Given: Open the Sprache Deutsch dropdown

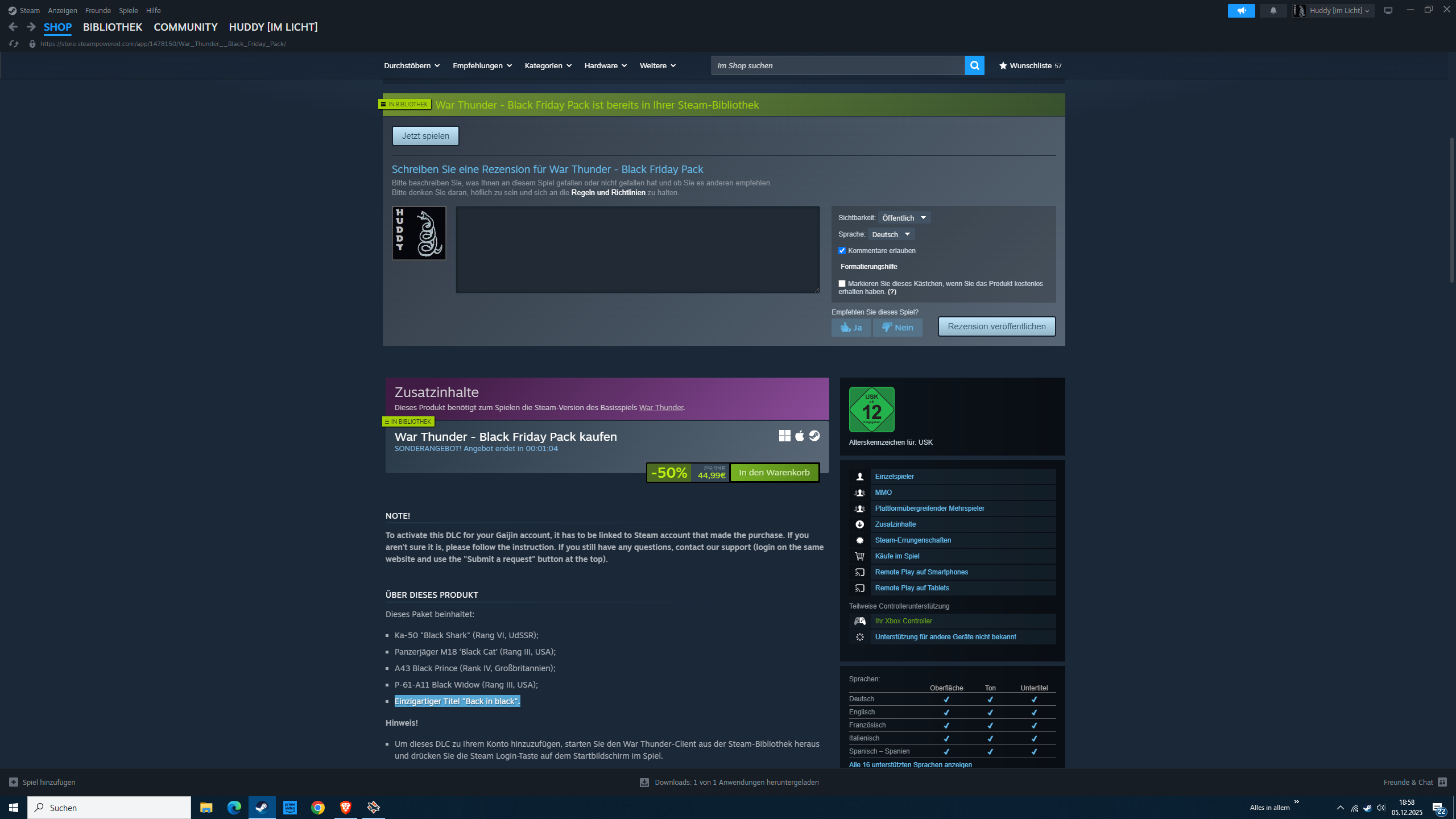Looking at the screenshot, I should click(x=891, y=234).
